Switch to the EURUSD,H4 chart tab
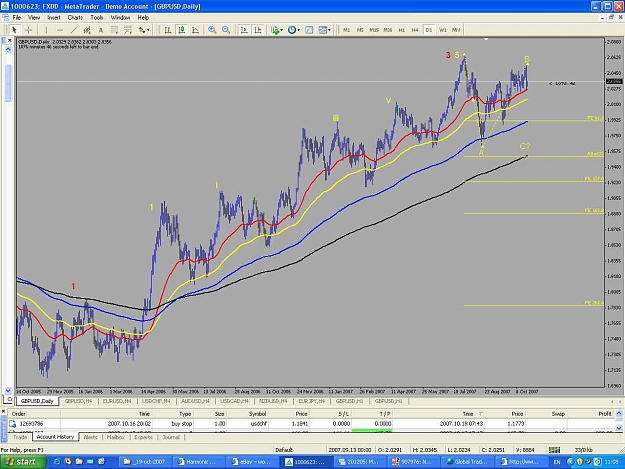Viewport: 625px width, 469px height. 117,401
